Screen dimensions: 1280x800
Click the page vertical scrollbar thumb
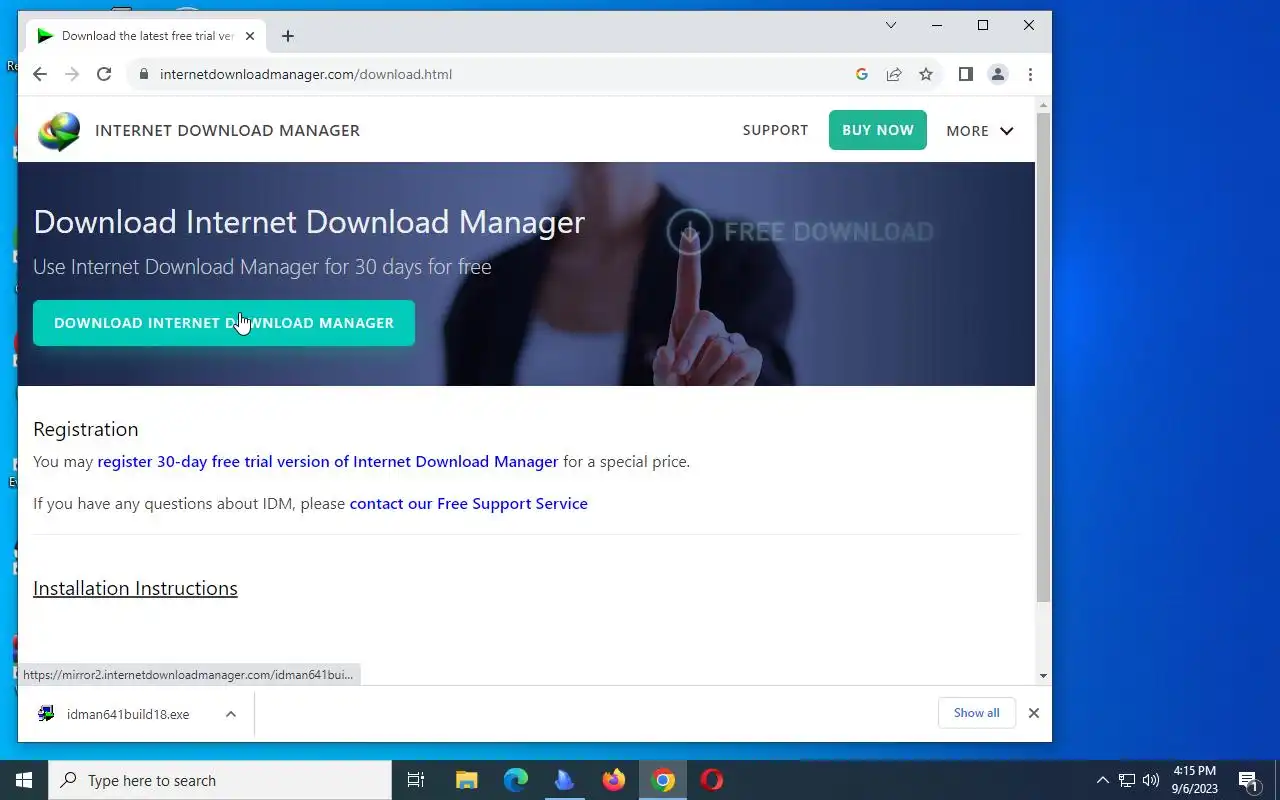coord(1043,357)
